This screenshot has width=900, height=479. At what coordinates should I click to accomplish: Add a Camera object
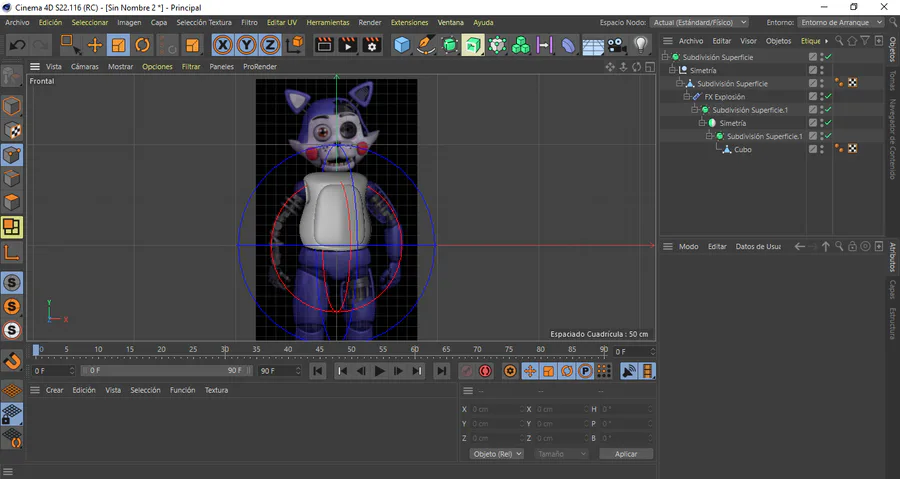[x=616, y=45]
